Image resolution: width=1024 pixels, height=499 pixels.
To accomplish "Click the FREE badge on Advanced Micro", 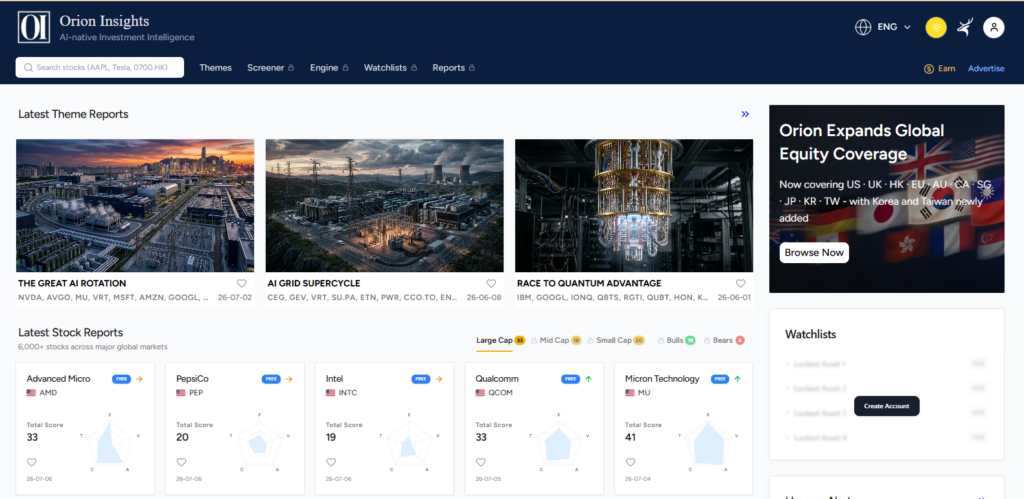I will click(121, 379).
